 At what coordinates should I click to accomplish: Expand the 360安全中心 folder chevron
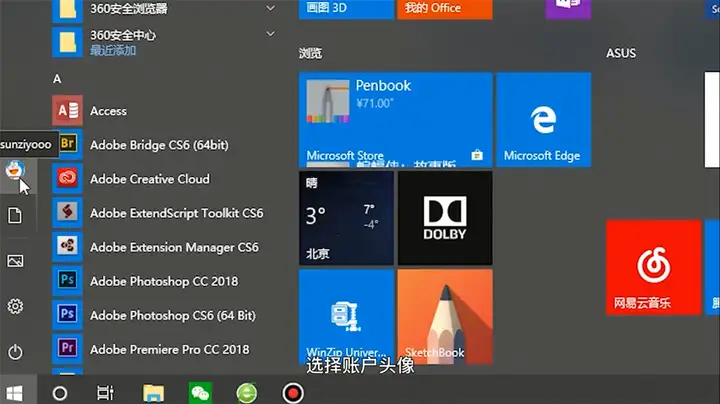(270, 34)
